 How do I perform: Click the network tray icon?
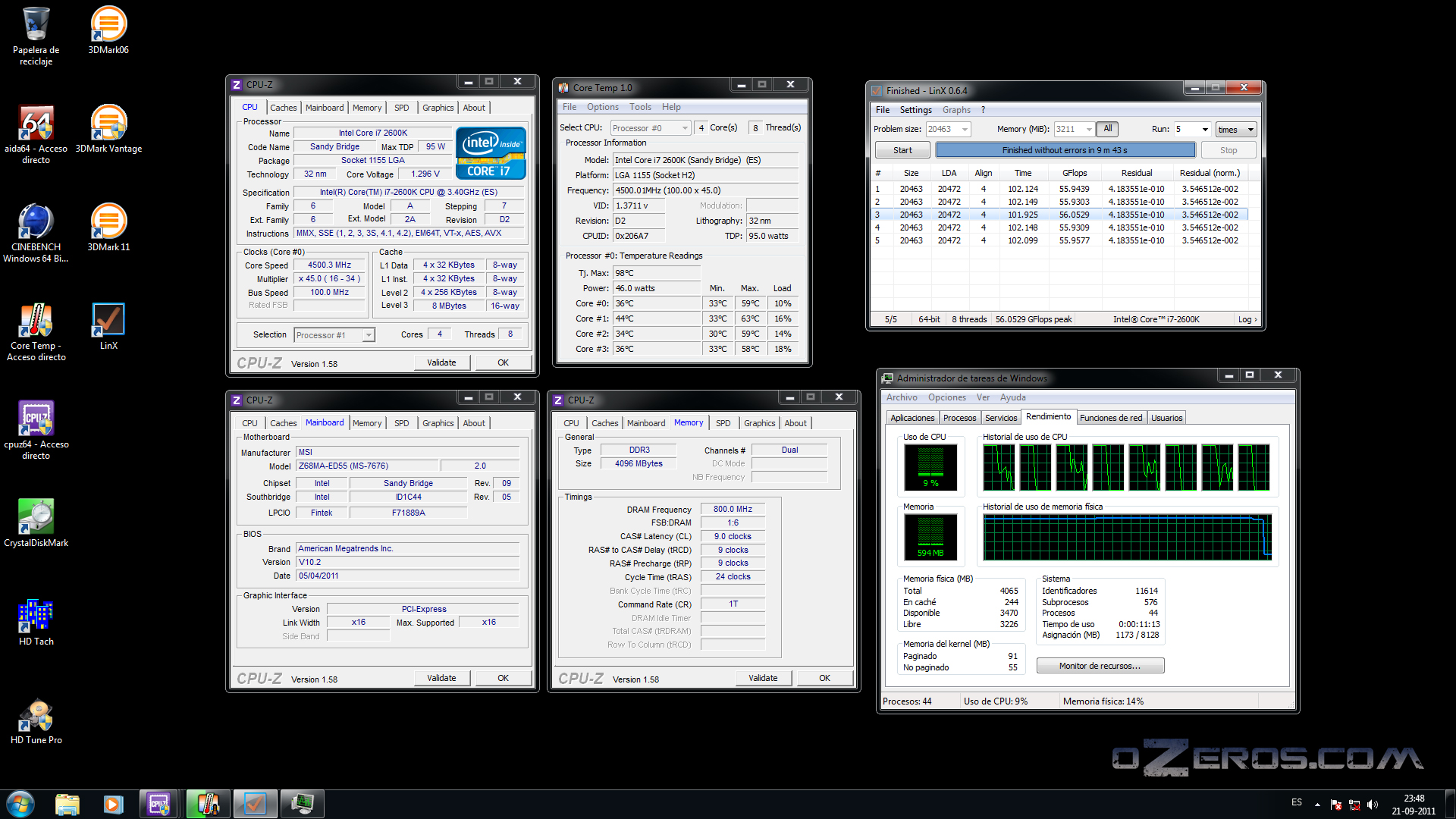[x=1354, y=805]
